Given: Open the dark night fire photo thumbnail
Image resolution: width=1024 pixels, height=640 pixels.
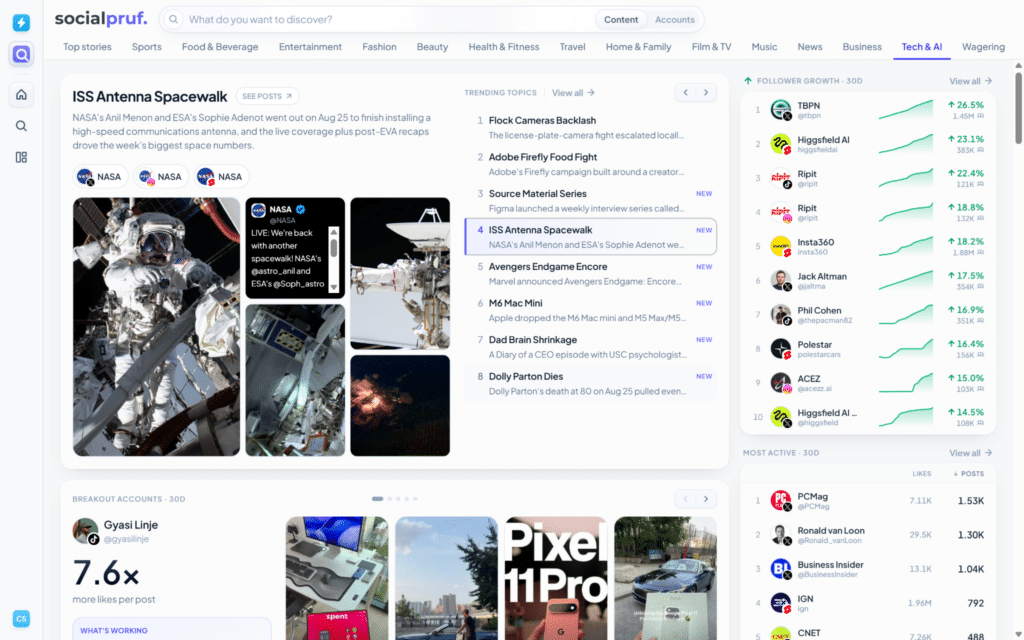Looking at the screenshot, I should [x=400, y=406].
